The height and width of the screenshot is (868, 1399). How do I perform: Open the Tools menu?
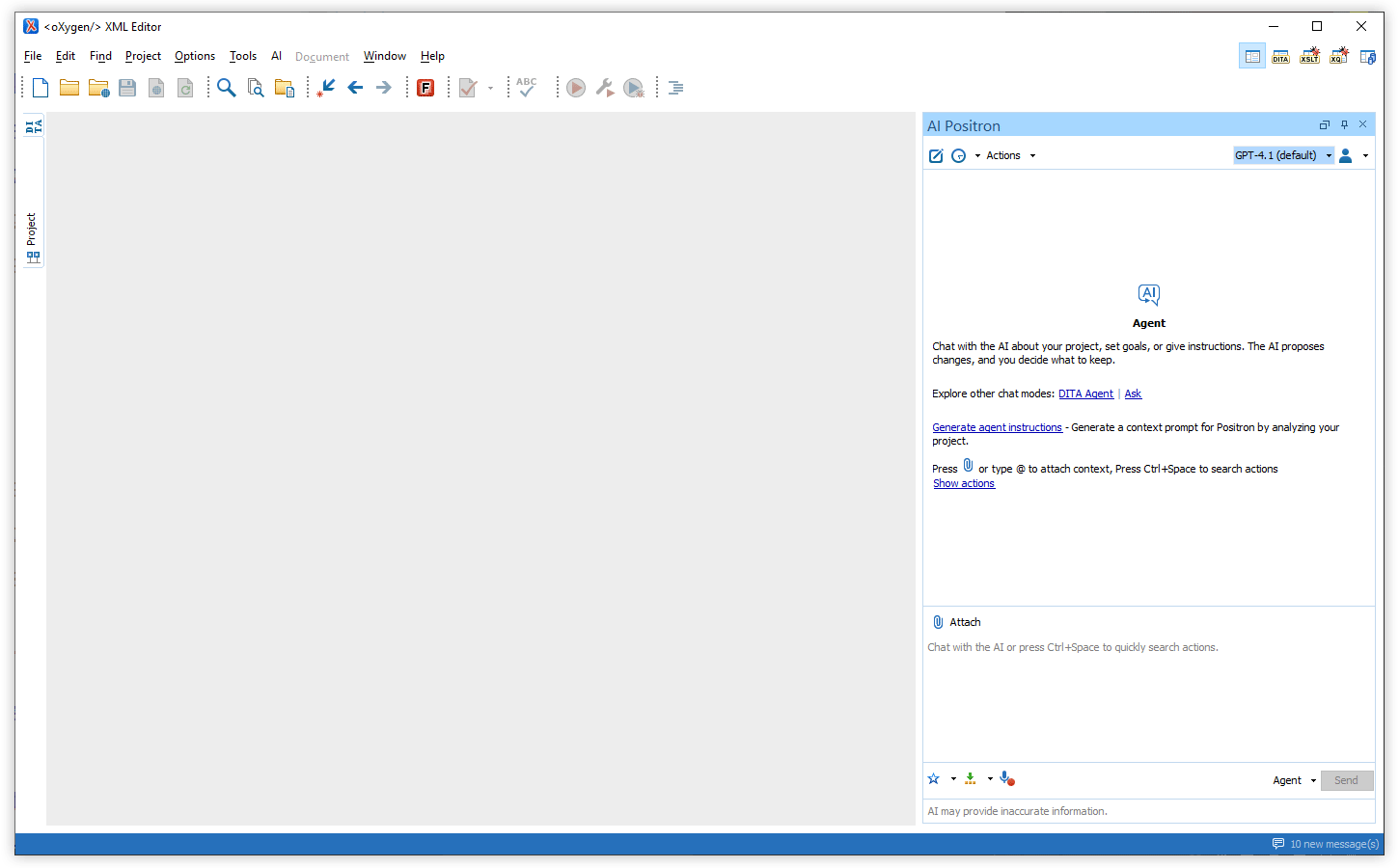[x=243, y=56]
